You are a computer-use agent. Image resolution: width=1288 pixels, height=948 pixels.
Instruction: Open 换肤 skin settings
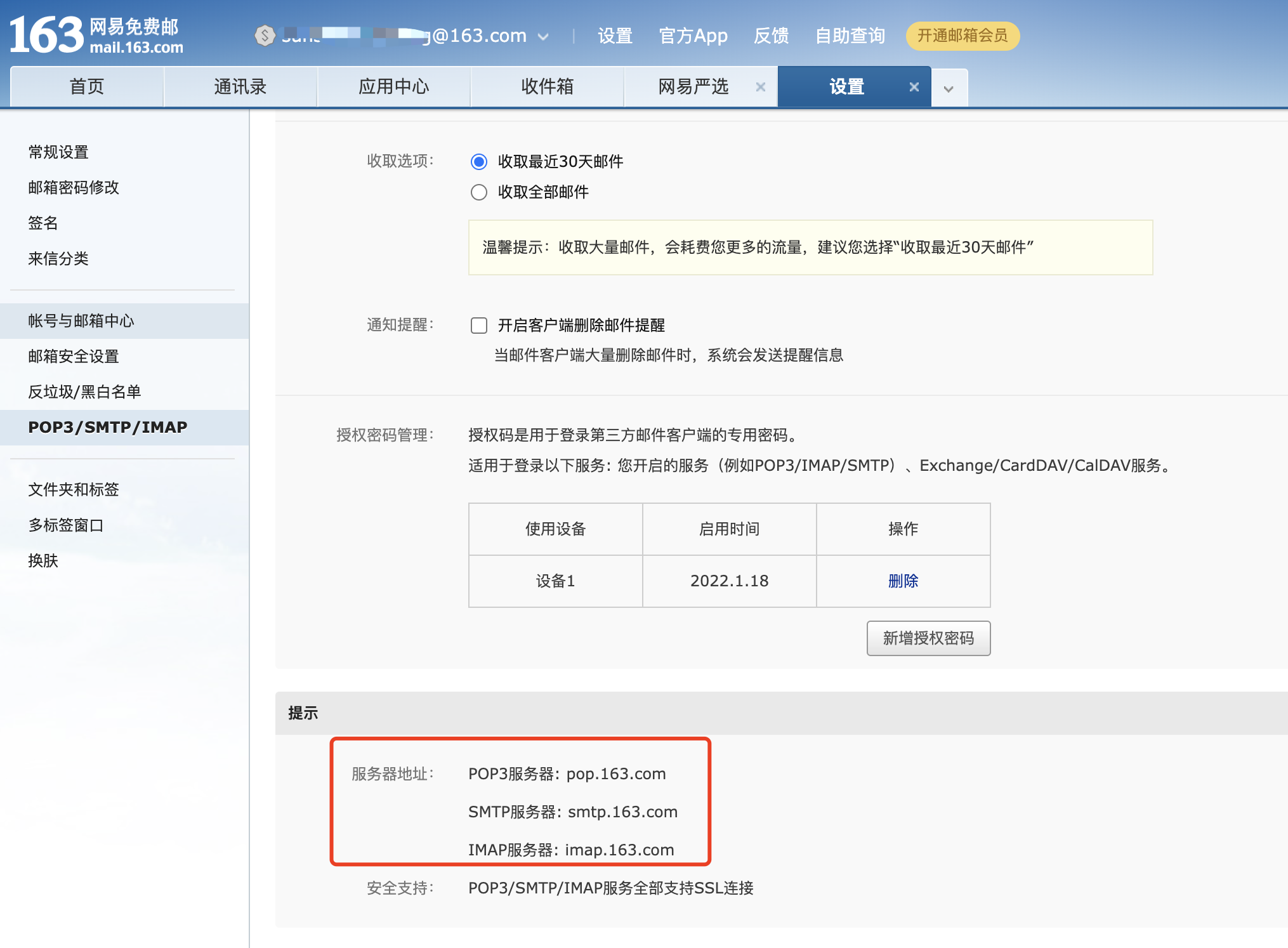43,561
